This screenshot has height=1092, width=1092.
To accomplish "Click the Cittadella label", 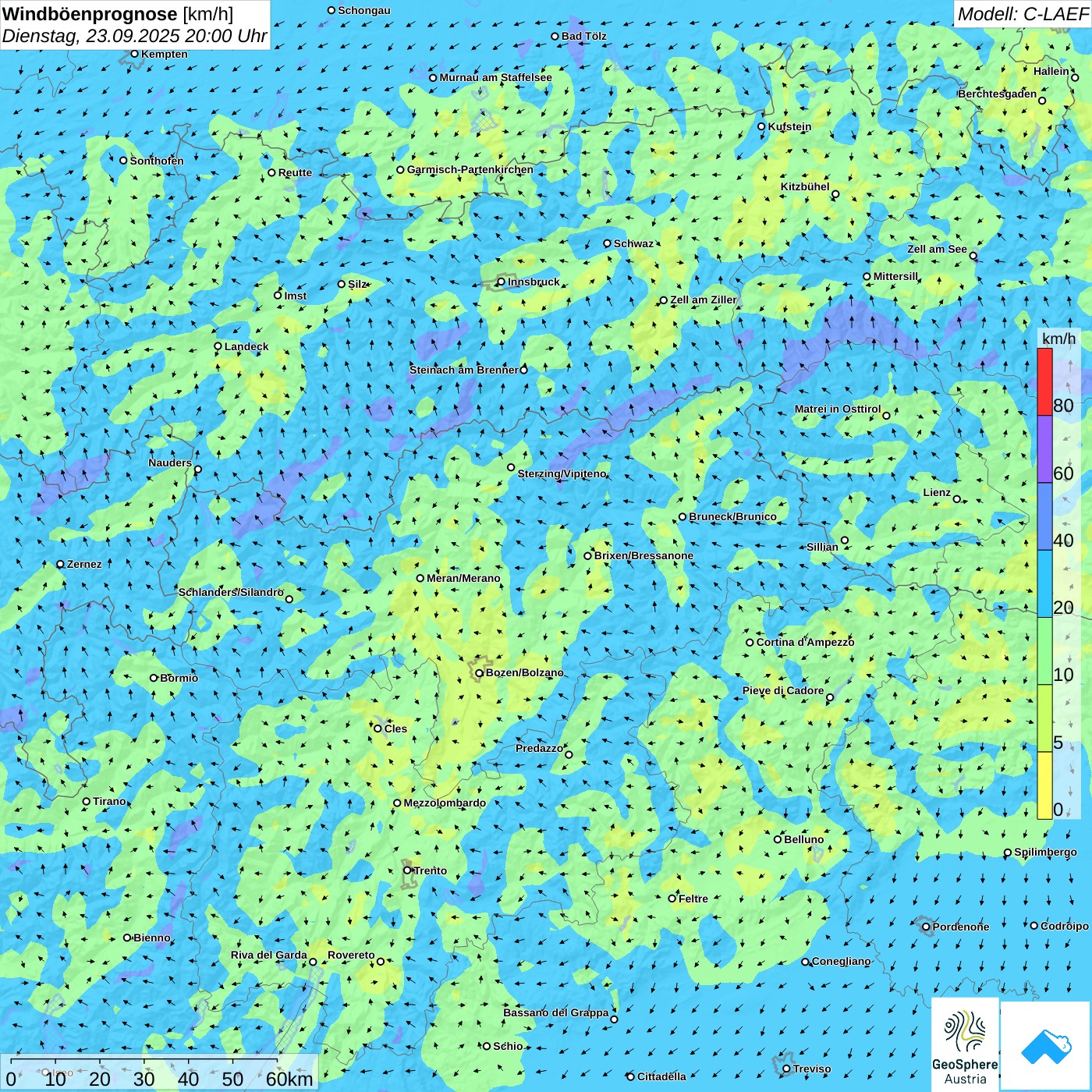I will (661, 1076).
